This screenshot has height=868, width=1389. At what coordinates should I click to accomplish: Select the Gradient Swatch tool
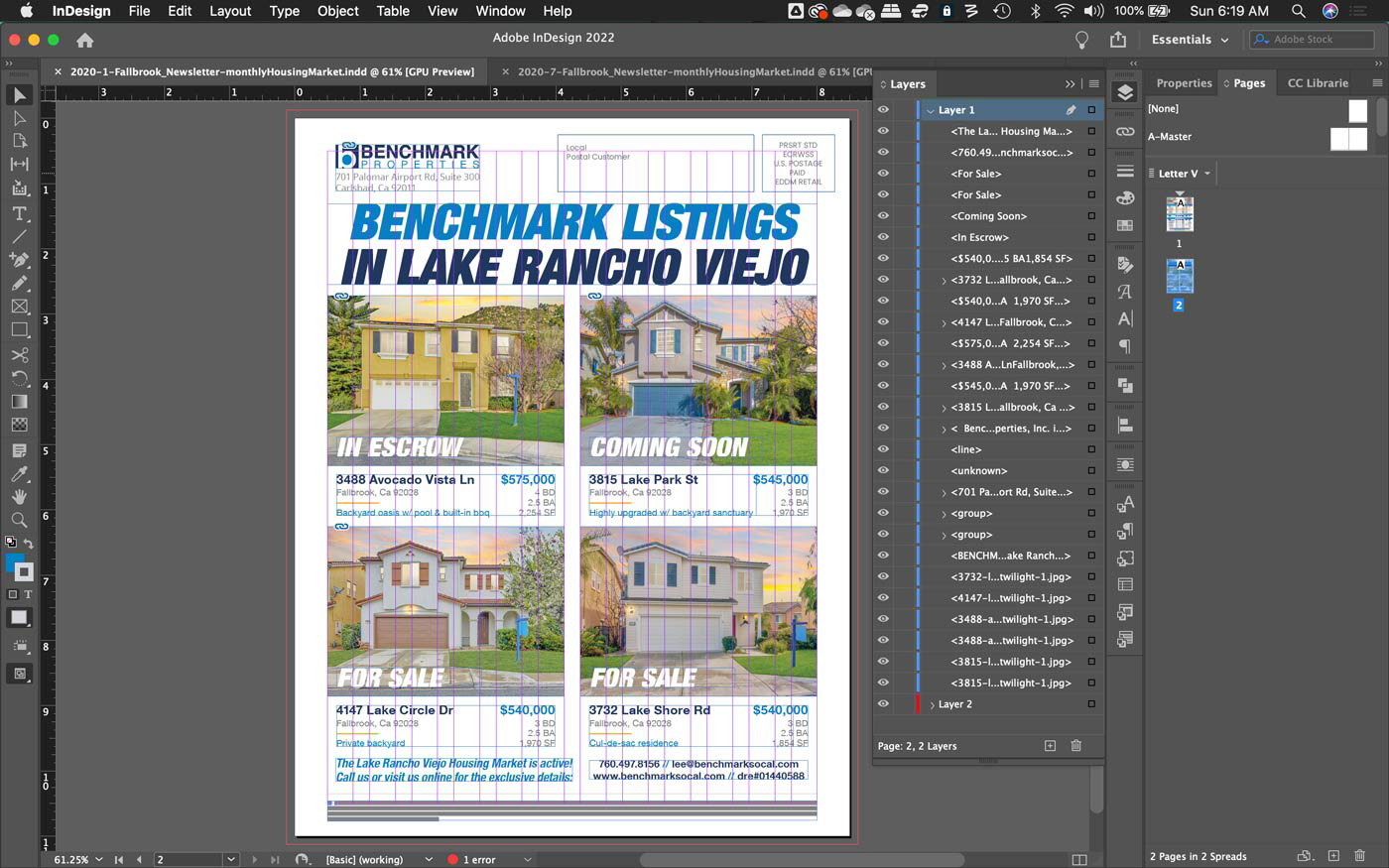coord(19,402)
